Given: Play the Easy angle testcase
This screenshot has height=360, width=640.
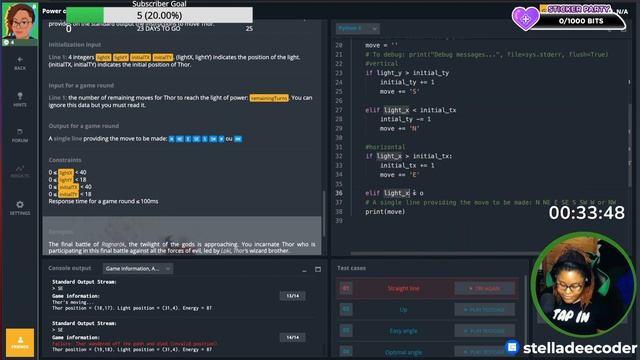Looking at the screenshot, I should click(x=484, y=331).
